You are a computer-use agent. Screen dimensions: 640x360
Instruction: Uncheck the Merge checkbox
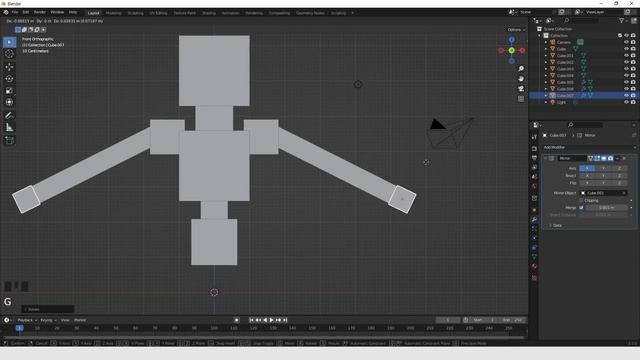(x=581, y=208)
